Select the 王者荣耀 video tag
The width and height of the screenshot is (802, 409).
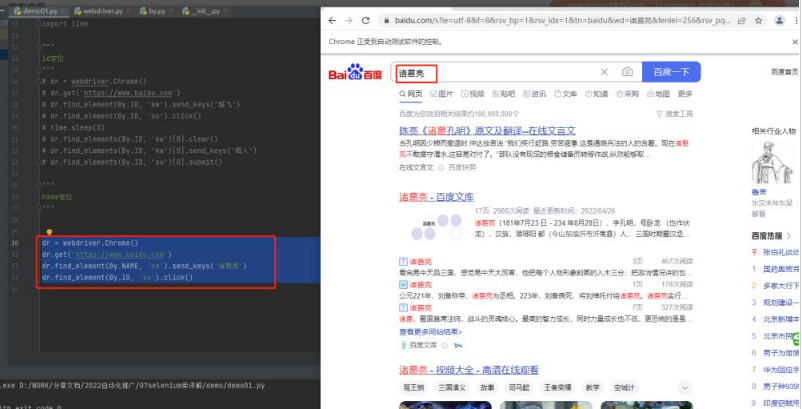[557, 388]
